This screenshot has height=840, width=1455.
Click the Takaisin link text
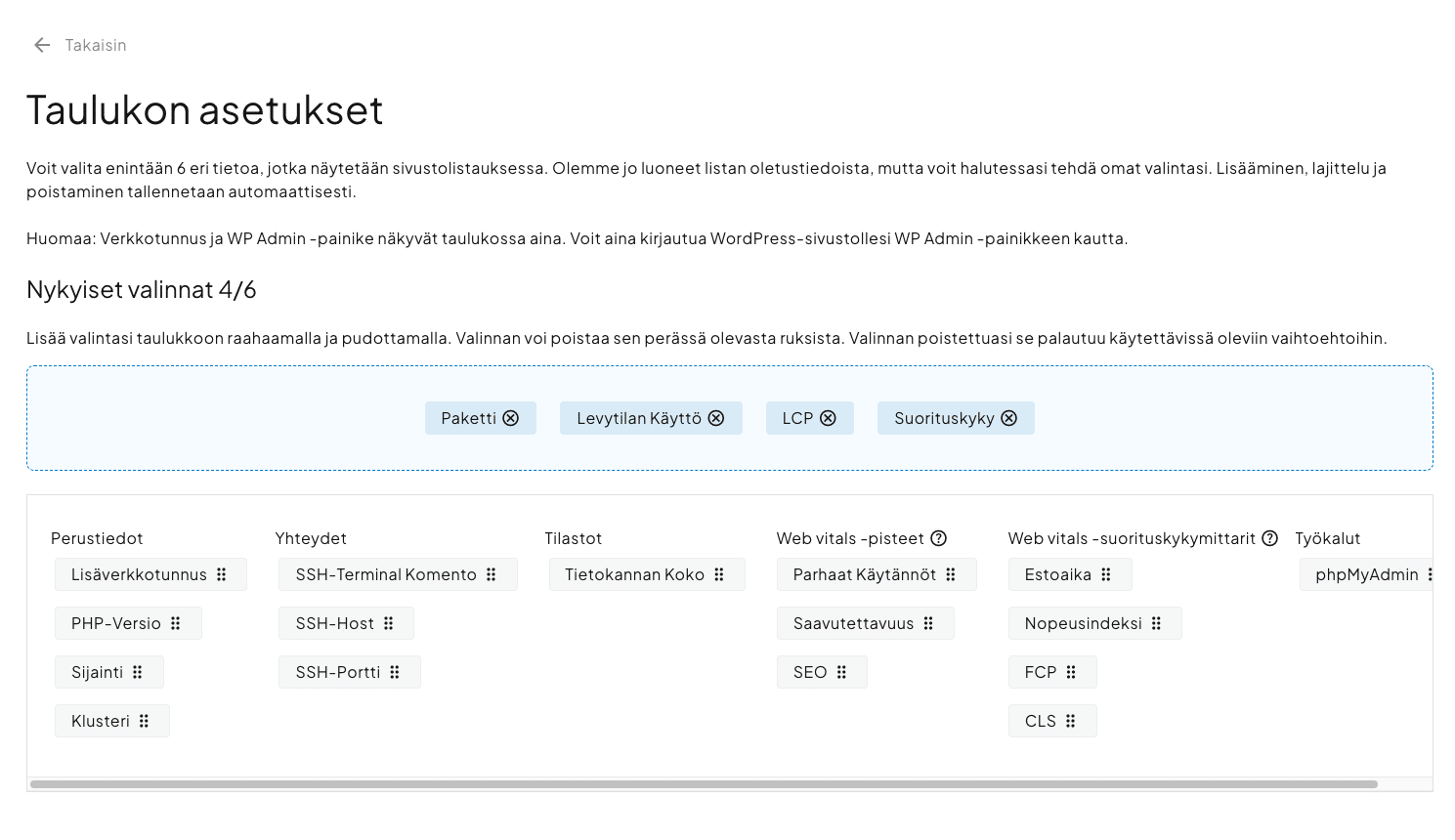96,45
